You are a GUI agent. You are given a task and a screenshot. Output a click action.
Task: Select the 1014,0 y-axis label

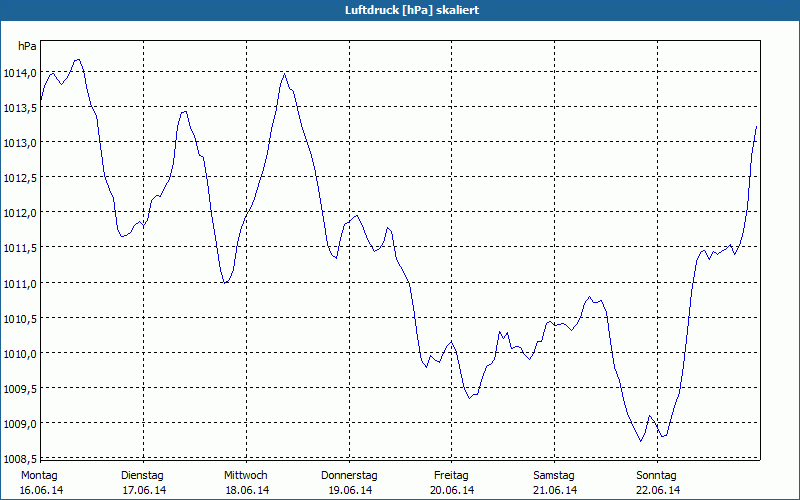(20, 73)
